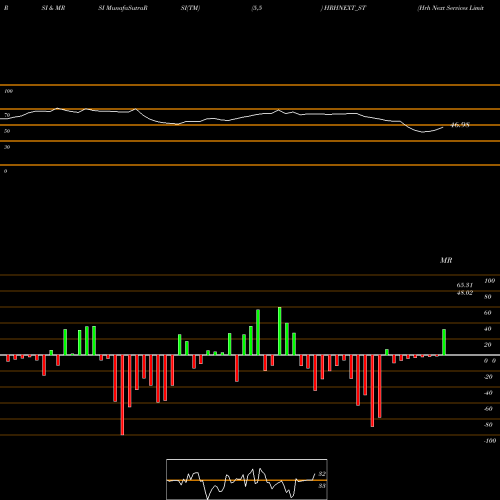Select the 30 level label on RSI axis

pos(7,147)
